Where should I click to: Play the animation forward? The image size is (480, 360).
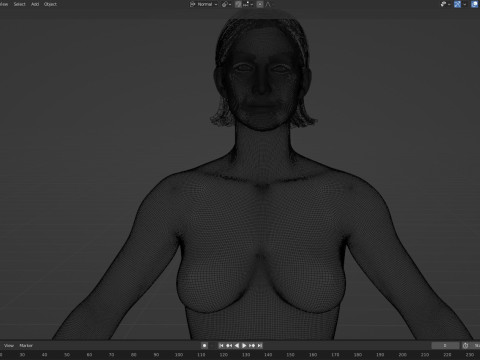(244, 346)
